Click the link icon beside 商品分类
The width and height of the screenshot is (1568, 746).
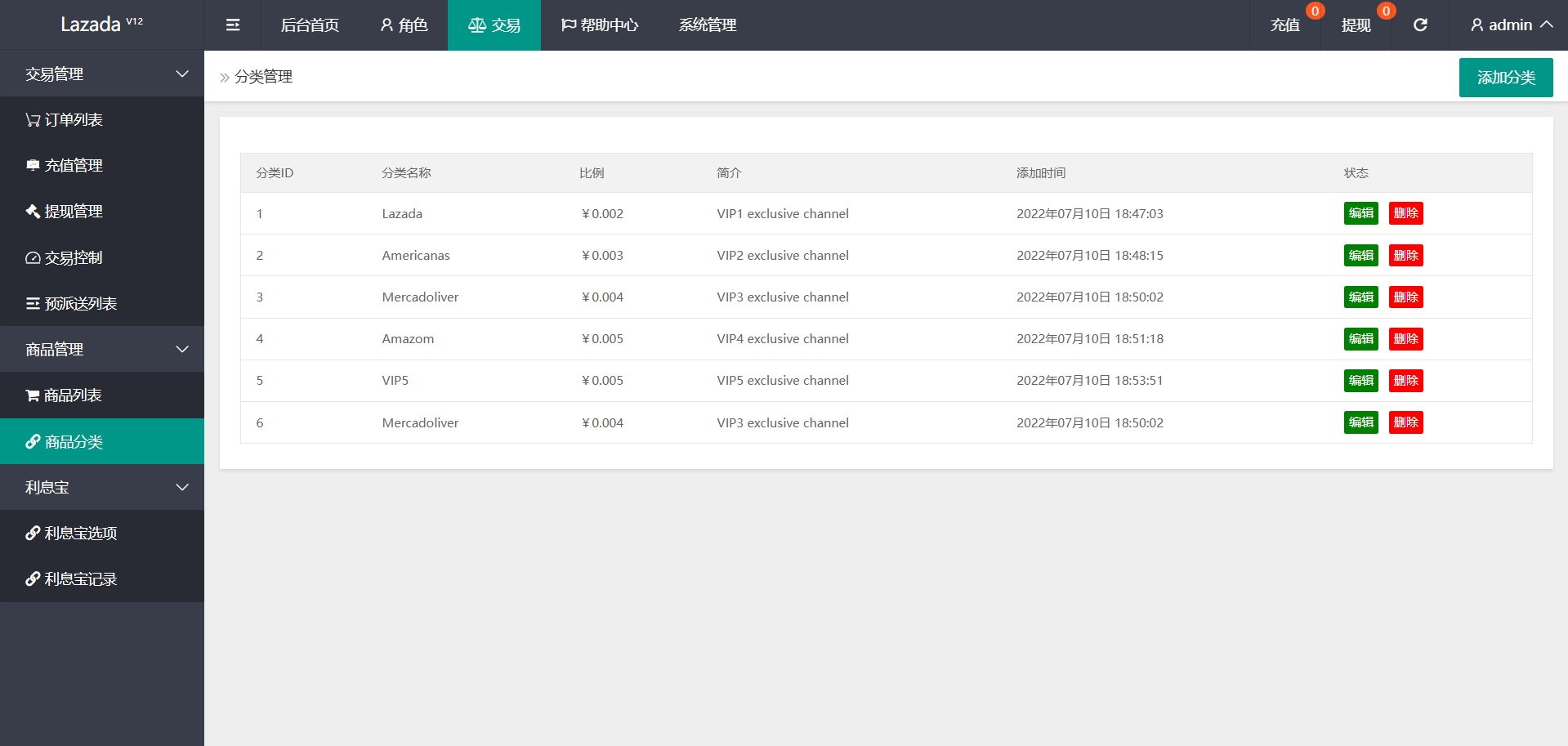coord(33,441)
